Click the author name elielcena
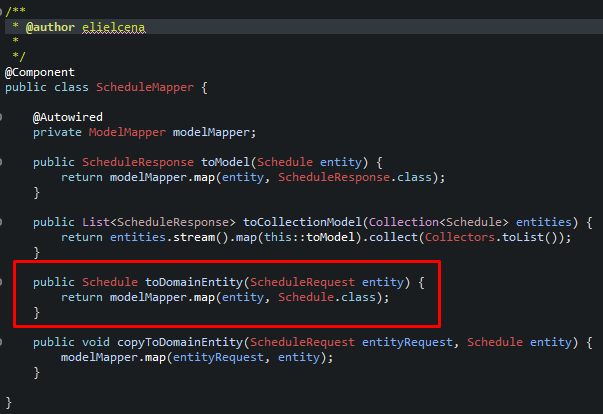 point(113,27)
